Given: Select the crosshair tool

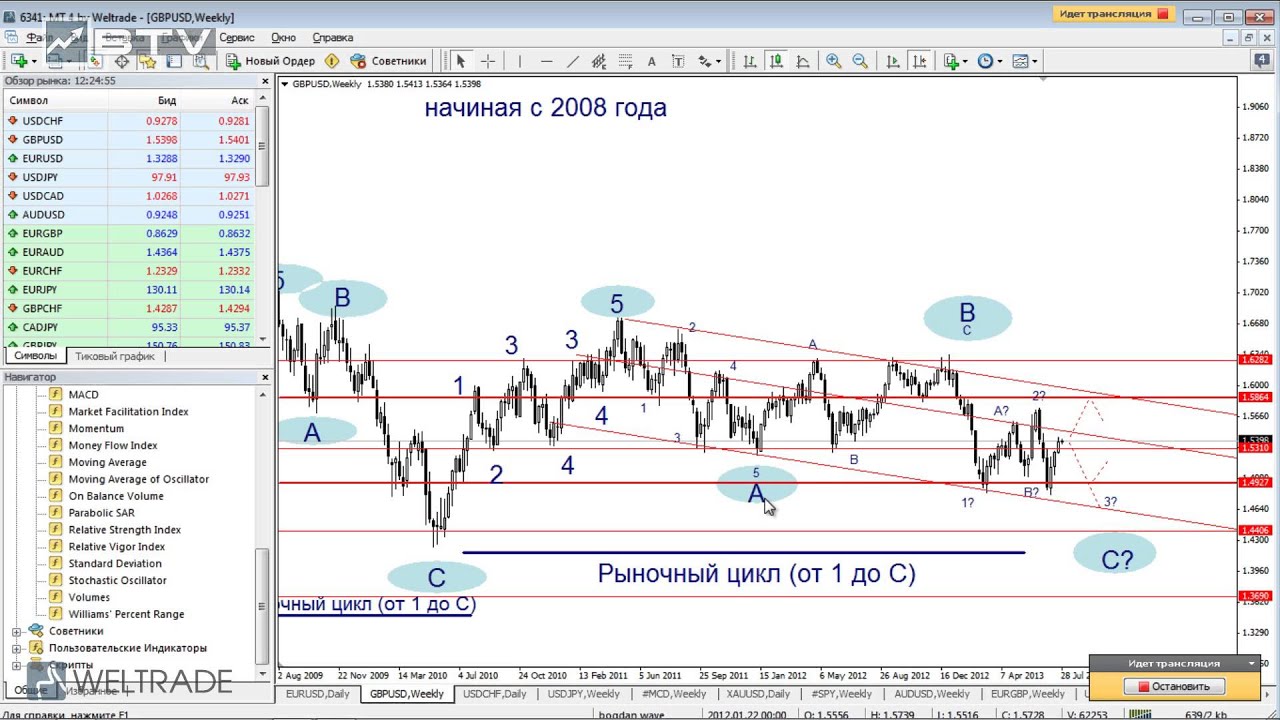Looking at the screenshot, I should coord(488,61).
